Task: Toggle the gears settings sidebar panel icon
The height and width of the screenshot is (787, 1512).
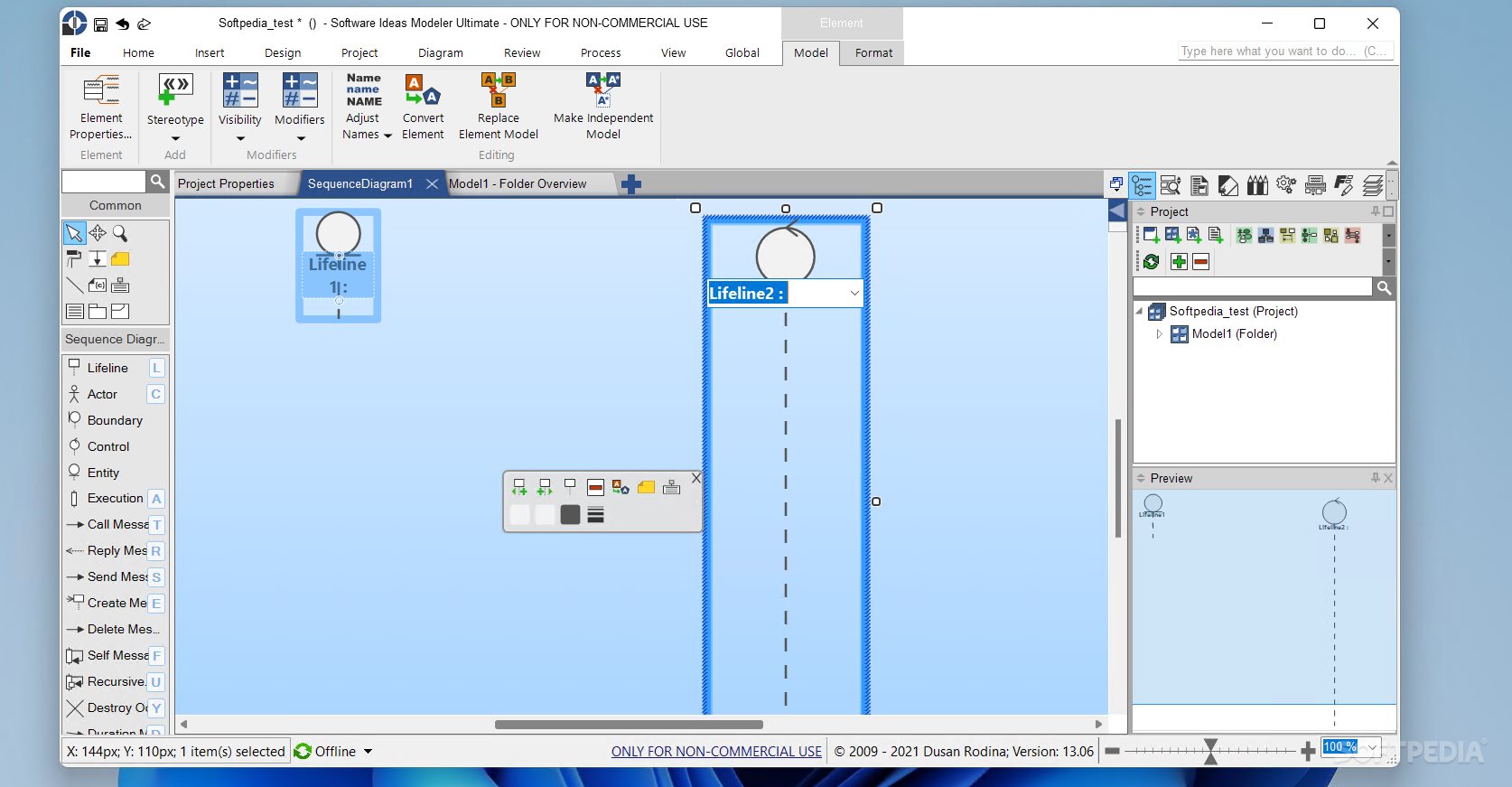Action: (x=1286, y=185)
